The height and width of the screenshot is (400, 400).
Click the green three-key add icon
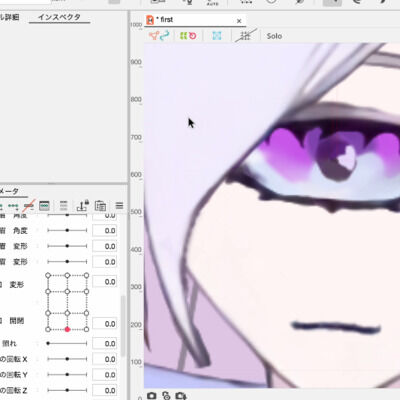[x=13, y=206]
